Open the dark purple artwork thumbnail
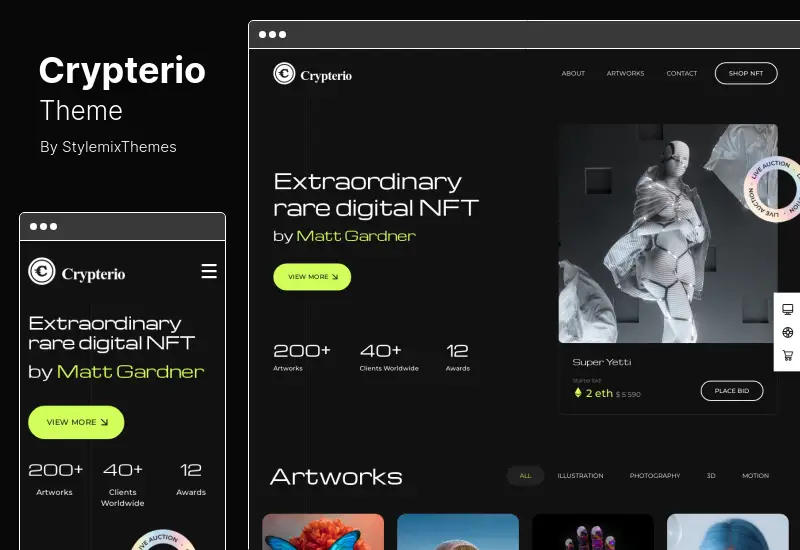The image size is (800, 550). [x=593, y=532]
